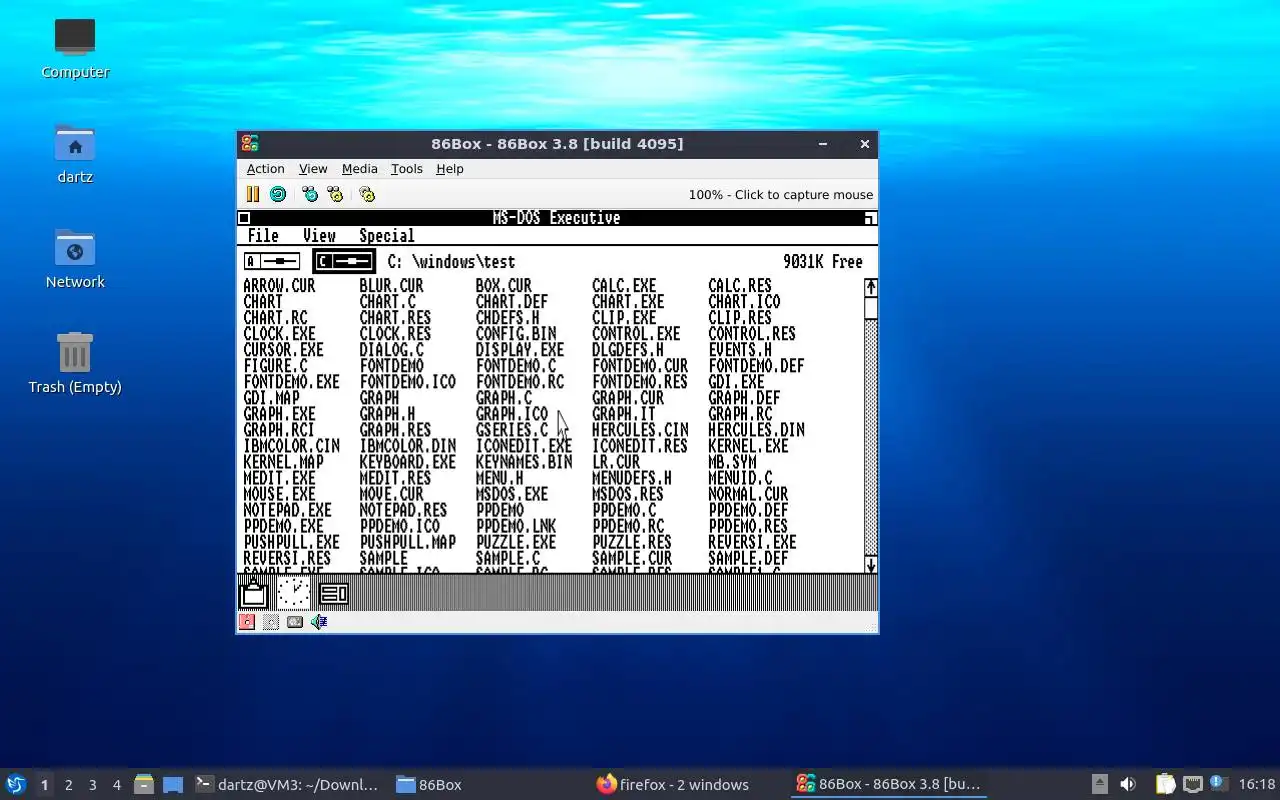Open the Network desktop icon
The height and width of the screenshot is (800, 1280).
tap(75, 258)
